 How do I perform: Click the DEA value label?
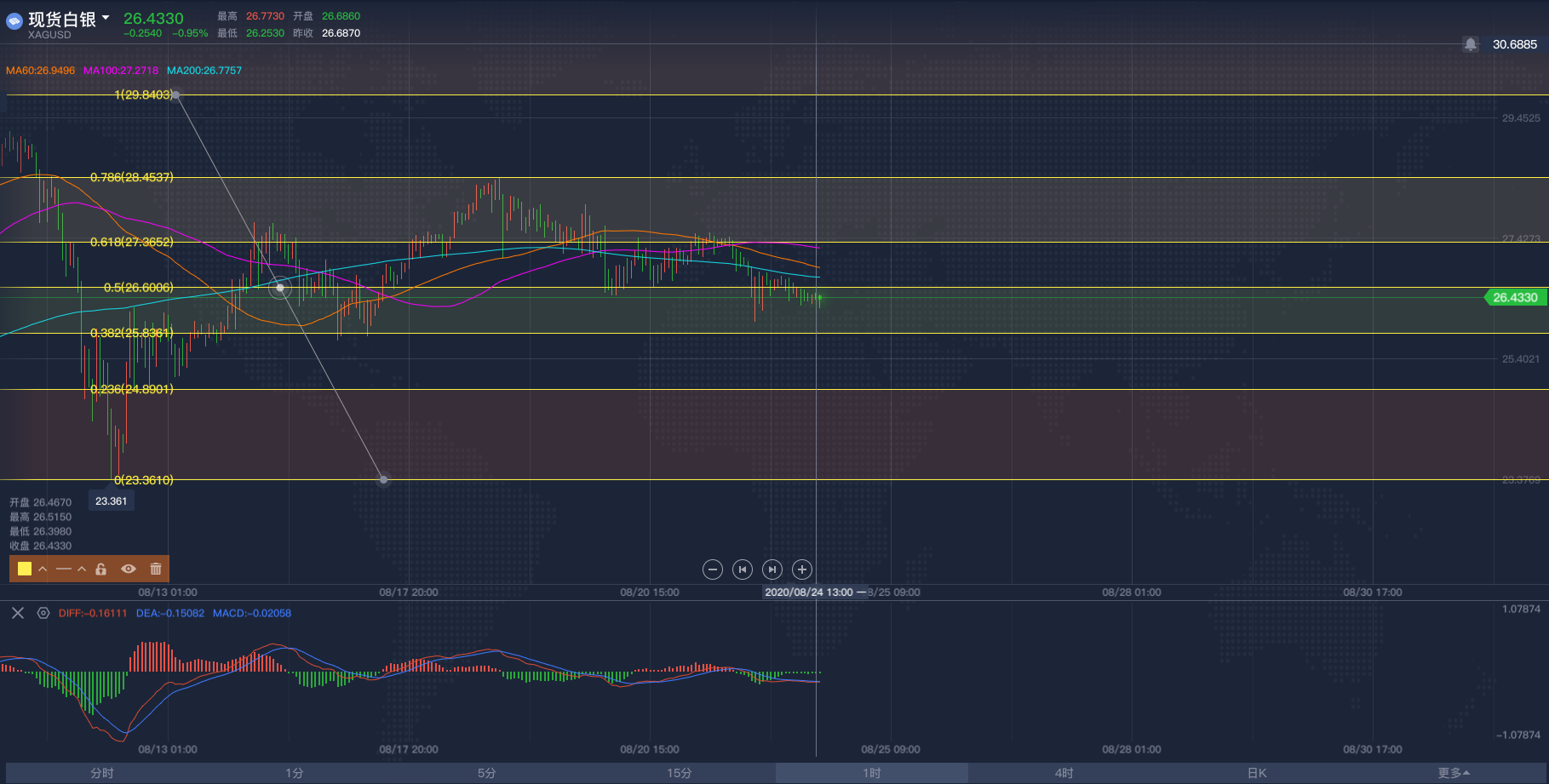[x=170, y=613]
